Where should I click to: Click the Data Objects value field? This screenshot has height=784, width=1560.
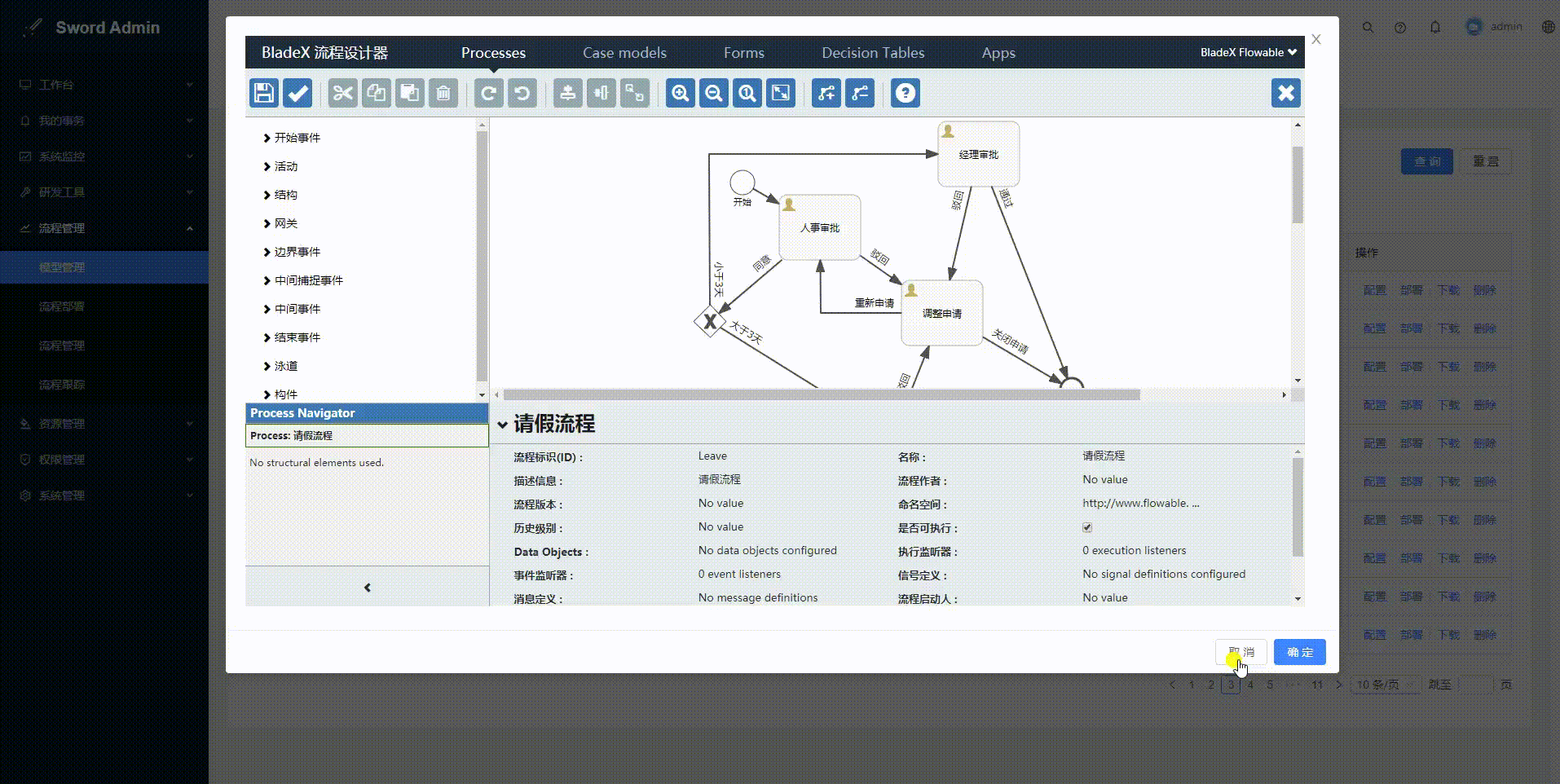767,550
